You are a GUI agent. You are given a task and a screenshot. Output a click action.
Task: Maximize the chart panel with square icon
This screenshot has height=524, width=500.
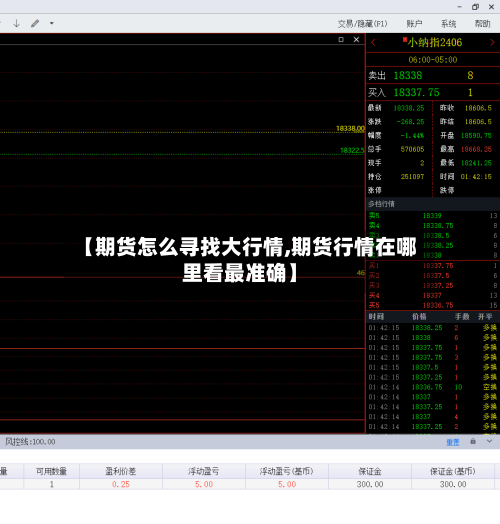click(341, 39)
